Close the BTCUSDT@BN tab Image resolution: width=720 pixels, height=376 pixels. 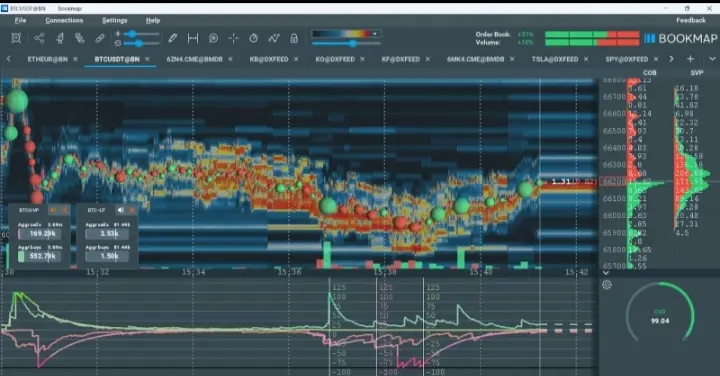tap(147, 59)
